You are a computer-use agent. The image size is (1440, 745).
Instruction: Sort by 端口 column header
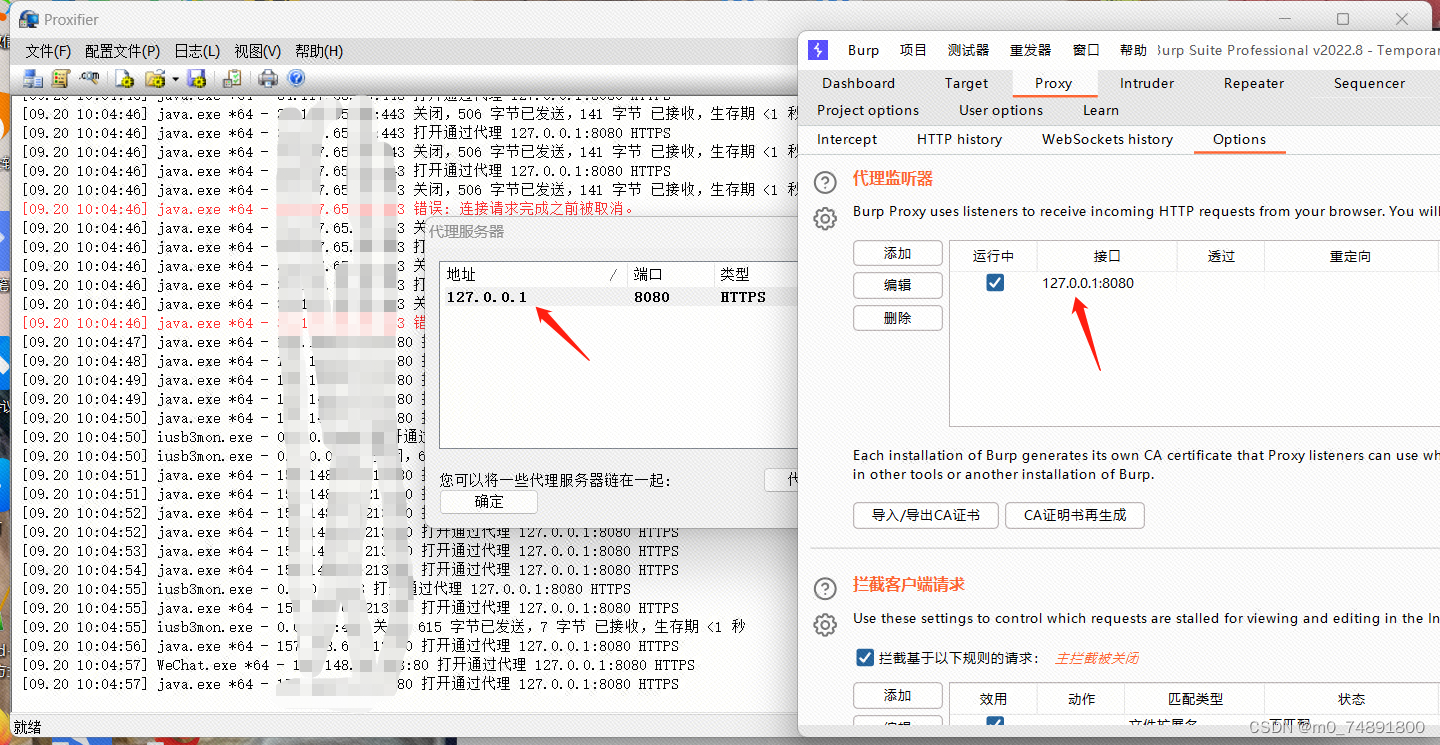670,274
